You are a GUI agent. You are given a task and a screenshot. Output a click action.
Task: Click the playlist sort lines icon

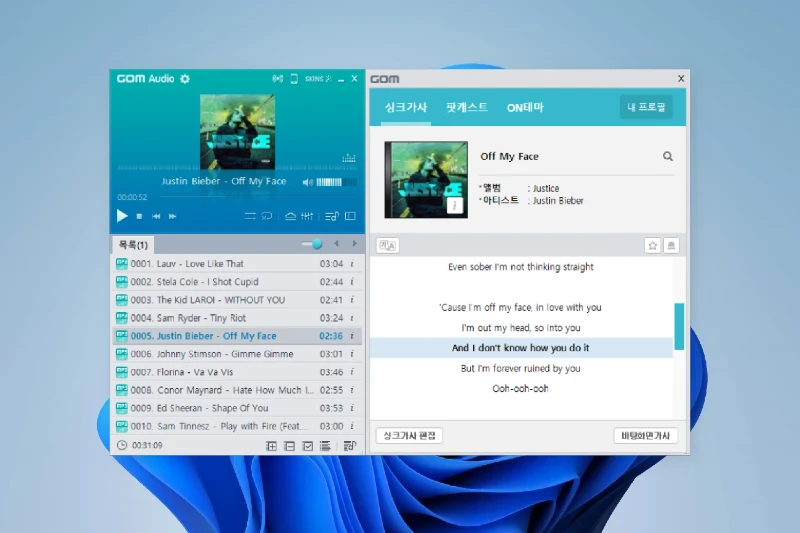325,446
